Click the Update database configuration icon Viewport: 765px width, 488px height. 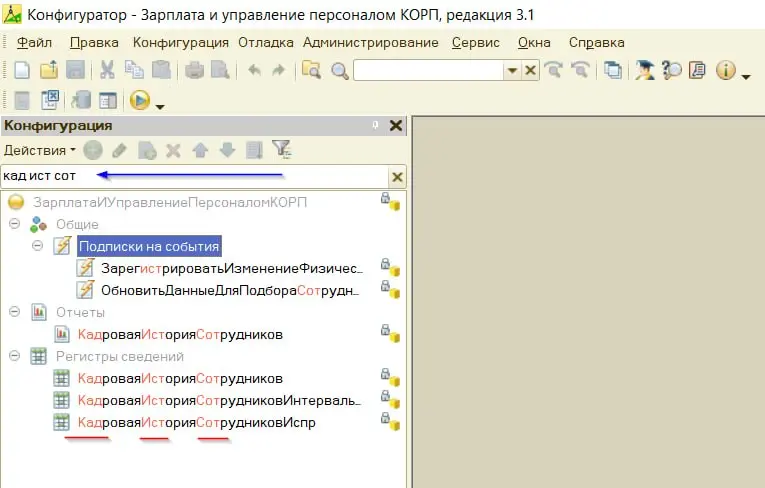point(81,100)
